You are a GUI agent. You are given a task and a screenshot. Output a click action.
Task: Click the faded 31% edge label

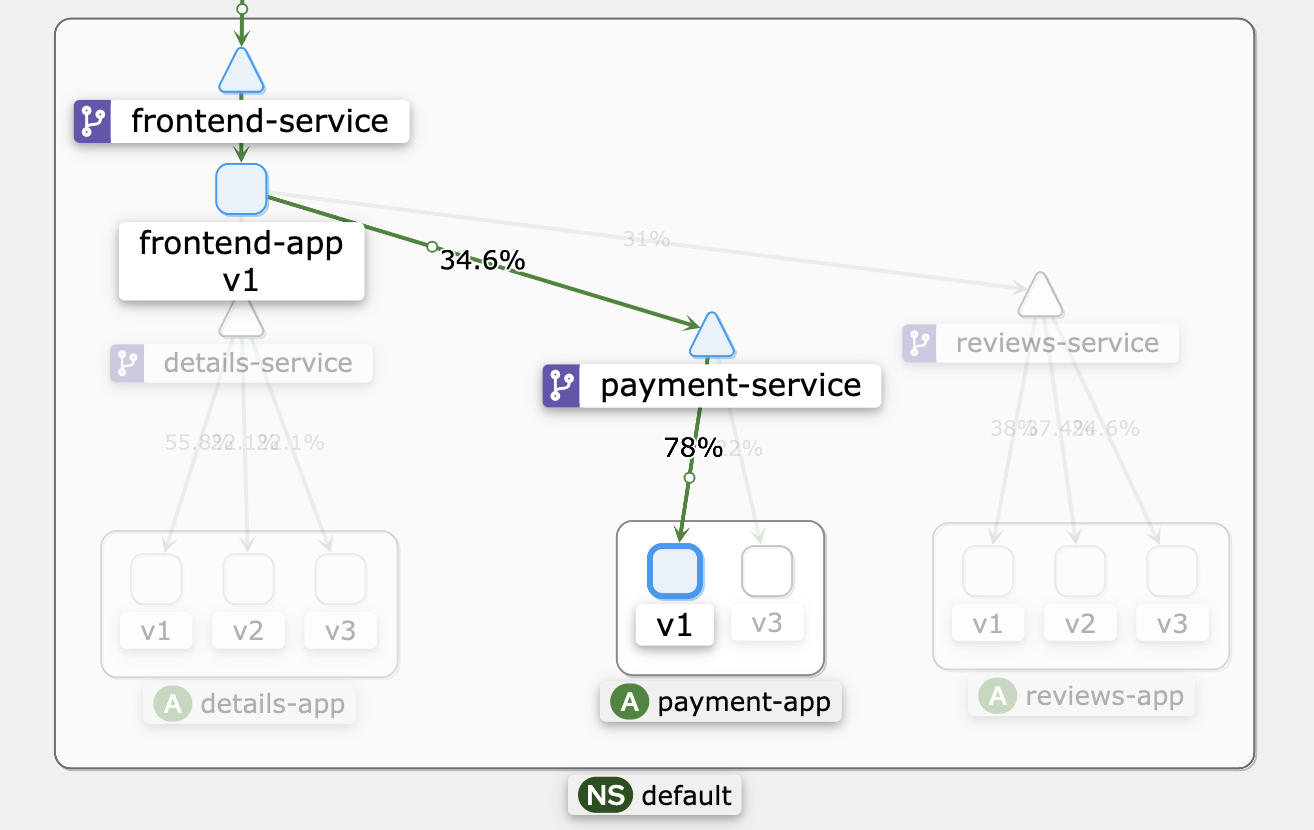click(646, 239)
